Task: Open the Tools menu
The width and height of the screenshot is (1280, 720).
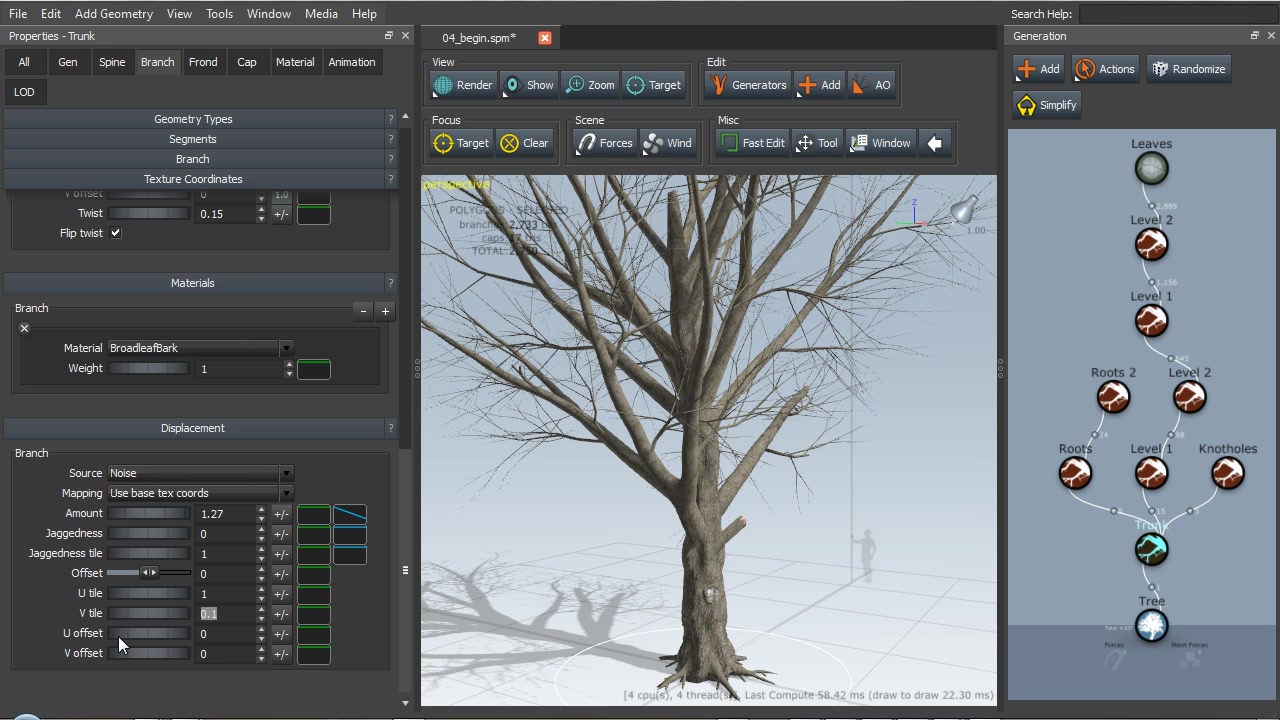Action: pyautogui.click(x=219, y=13)
